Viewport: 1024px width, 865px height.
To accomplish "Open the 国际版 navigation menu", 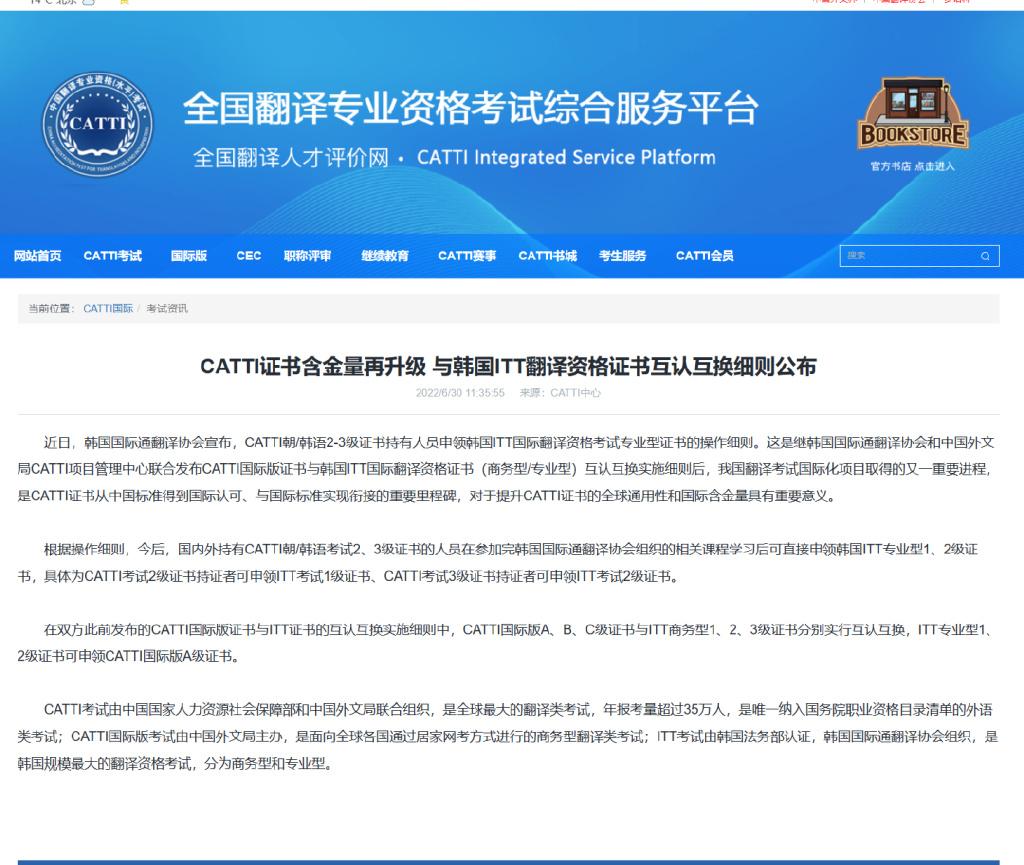I will point(190,256).
